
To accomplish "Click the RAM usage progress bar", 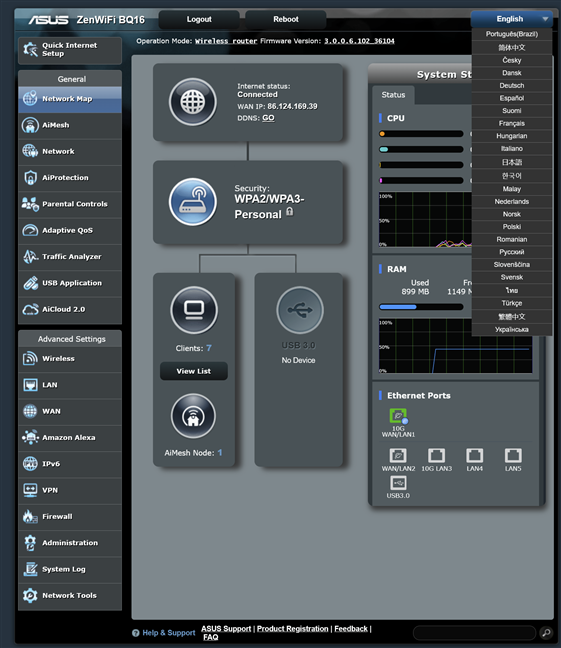I will tap(421, 307).
